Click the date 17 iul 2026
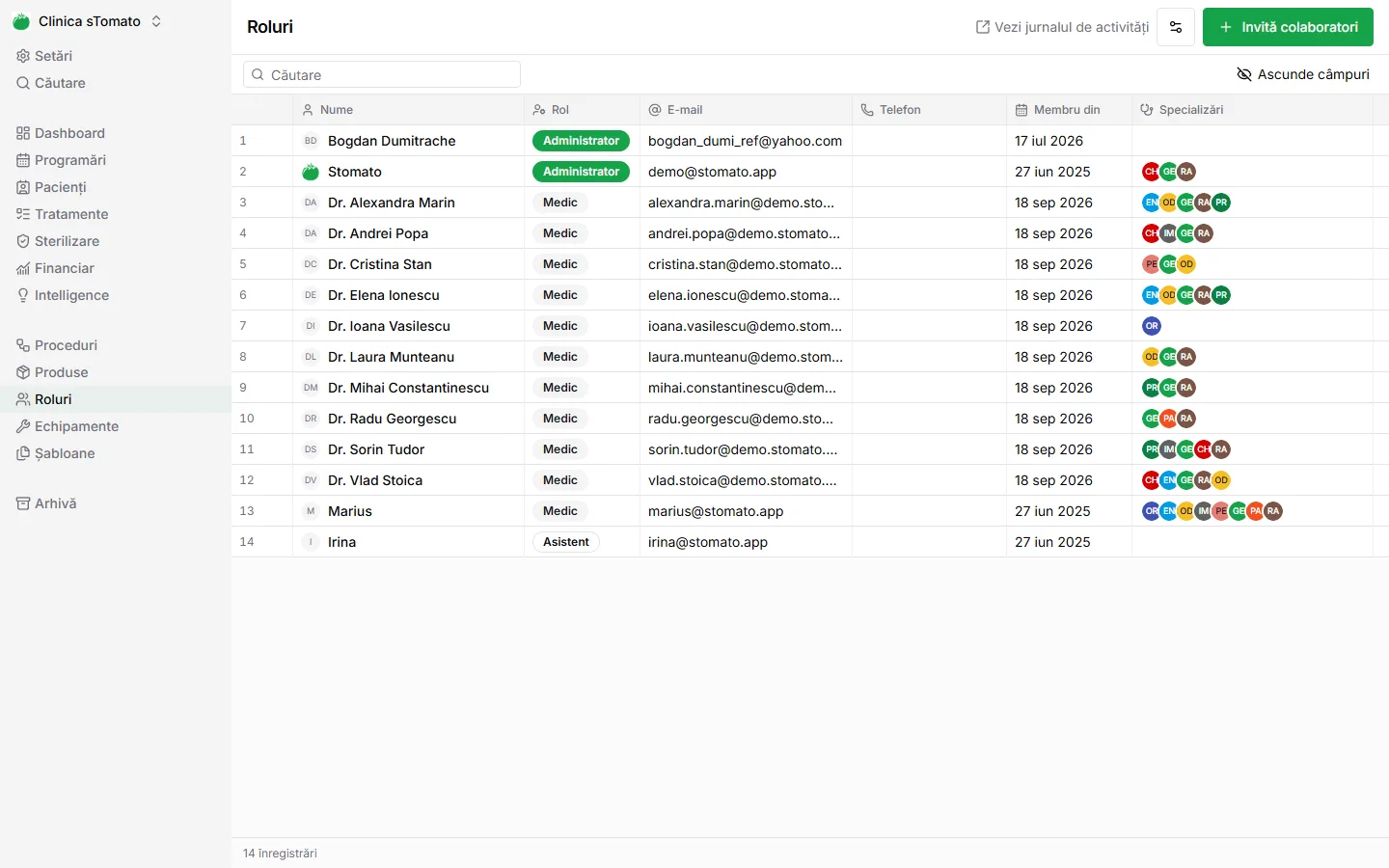1389x868 pixels. point(1049,141)
